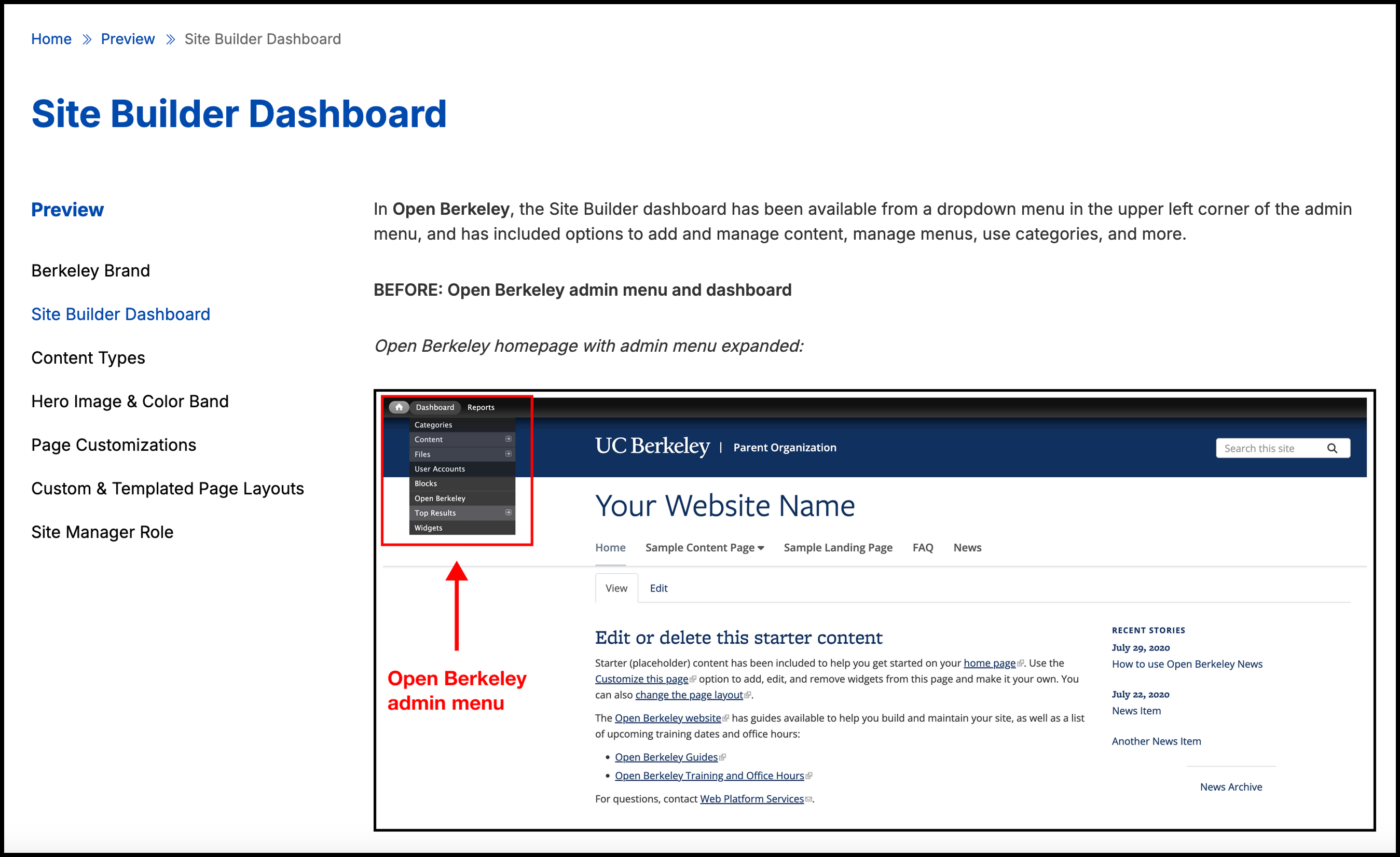Navigate to Page Customizations
Viewport: 1400px width, 857px height.
pos(114,445)
